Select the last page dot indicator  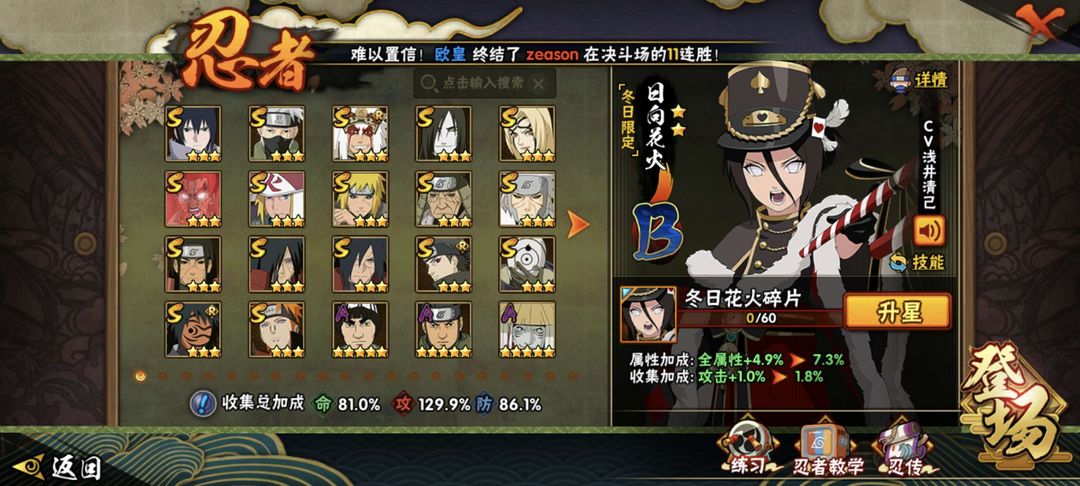click(572, 376)
